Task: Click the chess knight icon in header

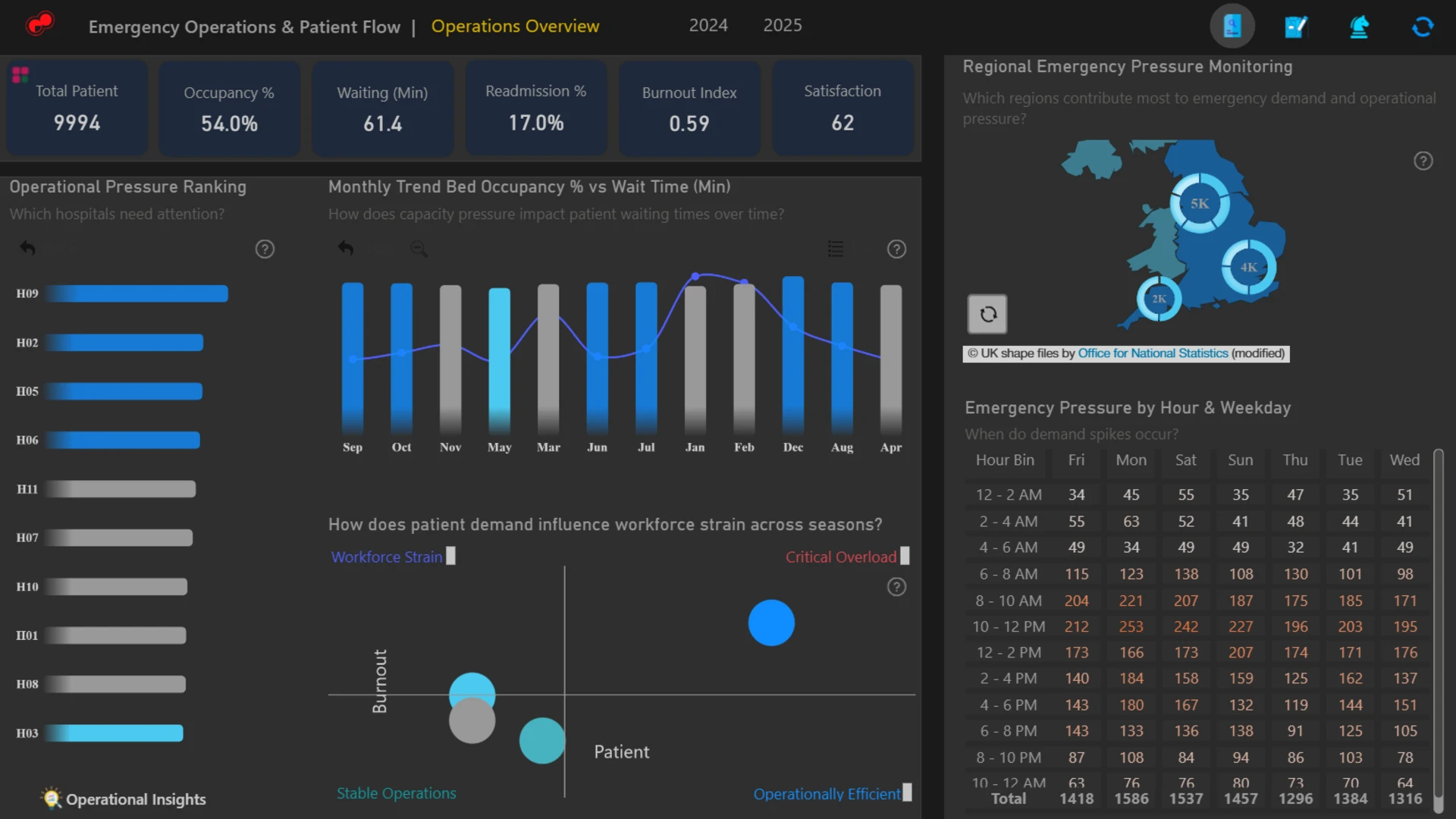Action: point(1359,27)
